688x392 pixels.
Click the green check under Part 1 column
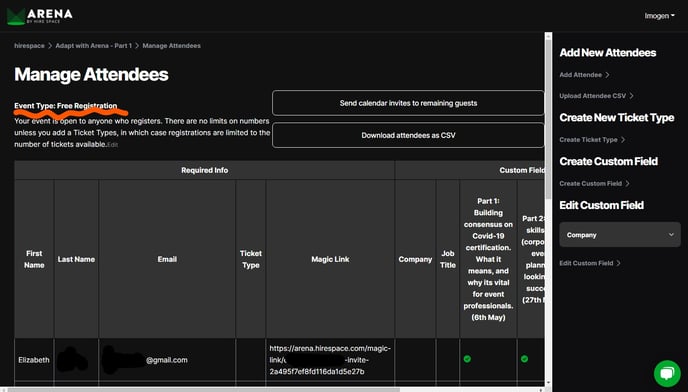click(467, 359)
